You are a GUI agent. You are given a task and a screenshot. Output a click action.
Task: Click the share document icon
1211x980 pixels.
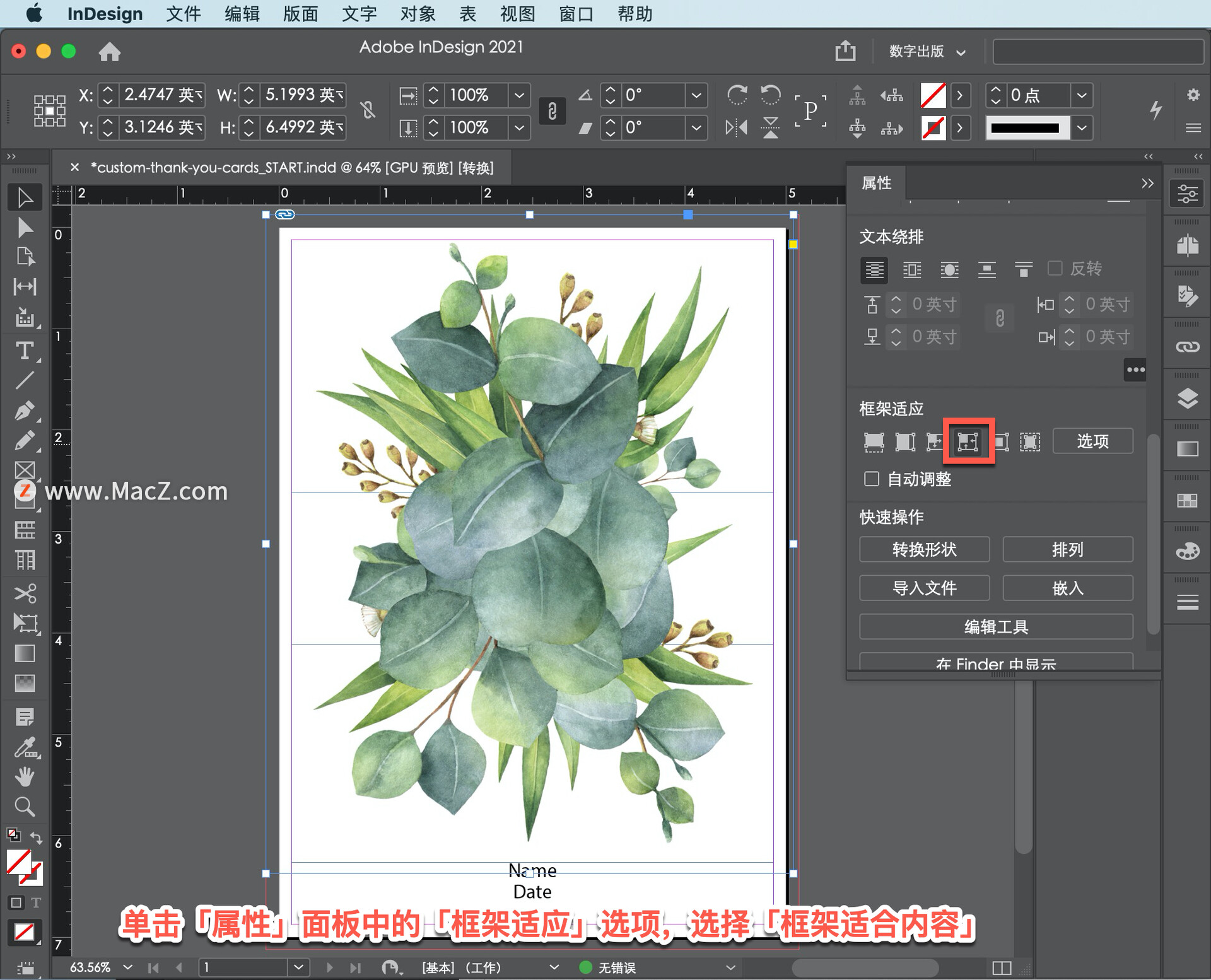[x=845, y=50]
